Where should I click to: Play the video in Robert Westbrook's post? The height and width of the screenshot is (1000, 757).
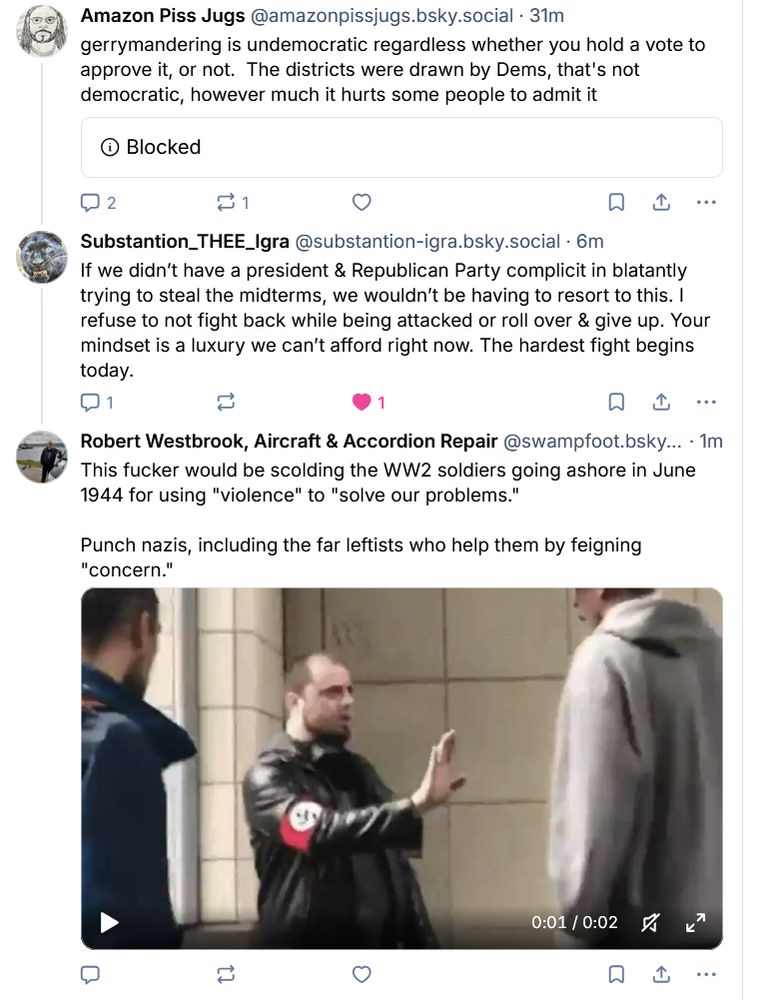tap(110, 922)
